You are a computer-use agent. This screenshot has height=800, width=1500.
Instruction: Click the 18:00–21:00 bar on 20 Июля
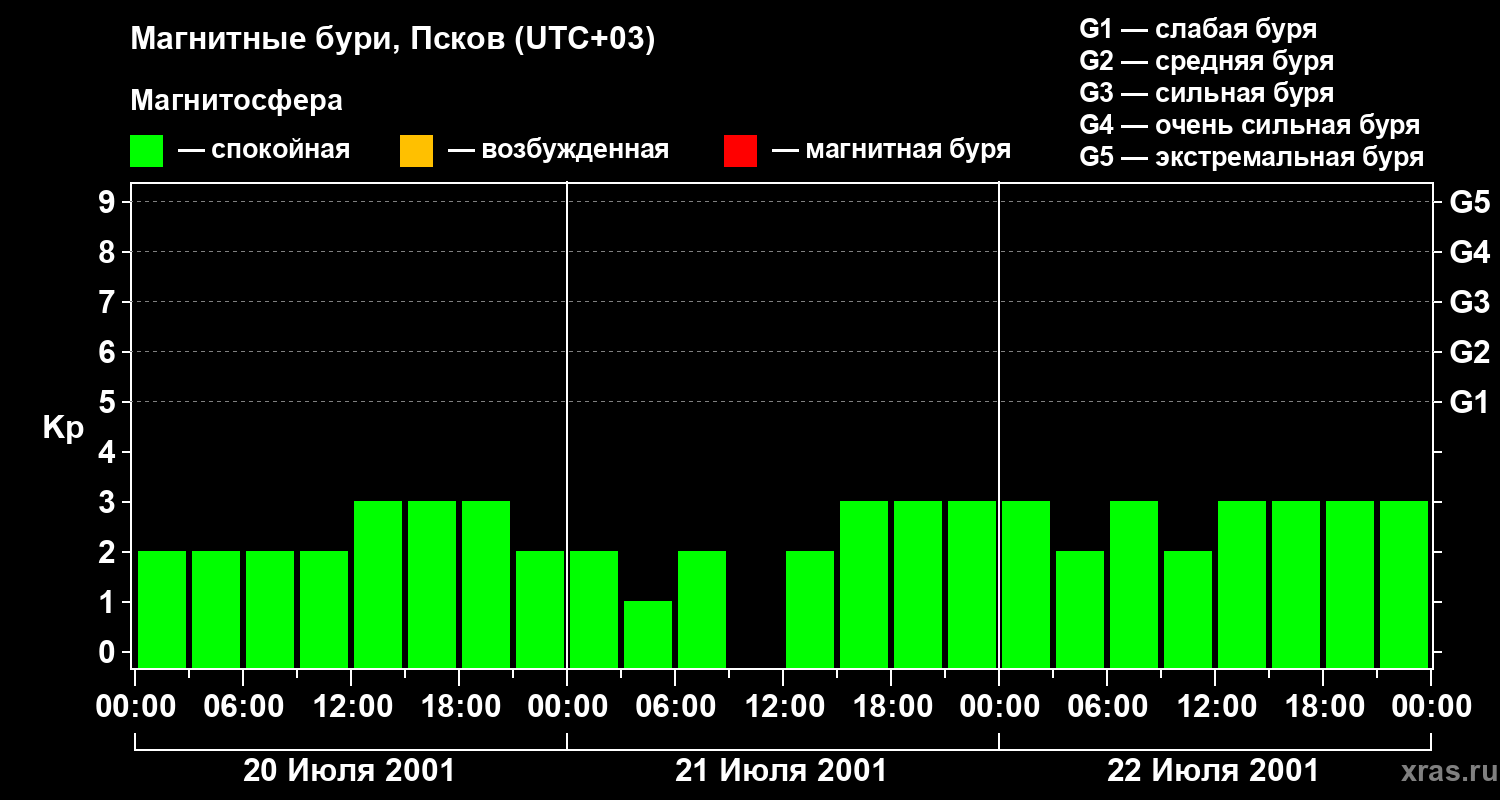point(486,584)
